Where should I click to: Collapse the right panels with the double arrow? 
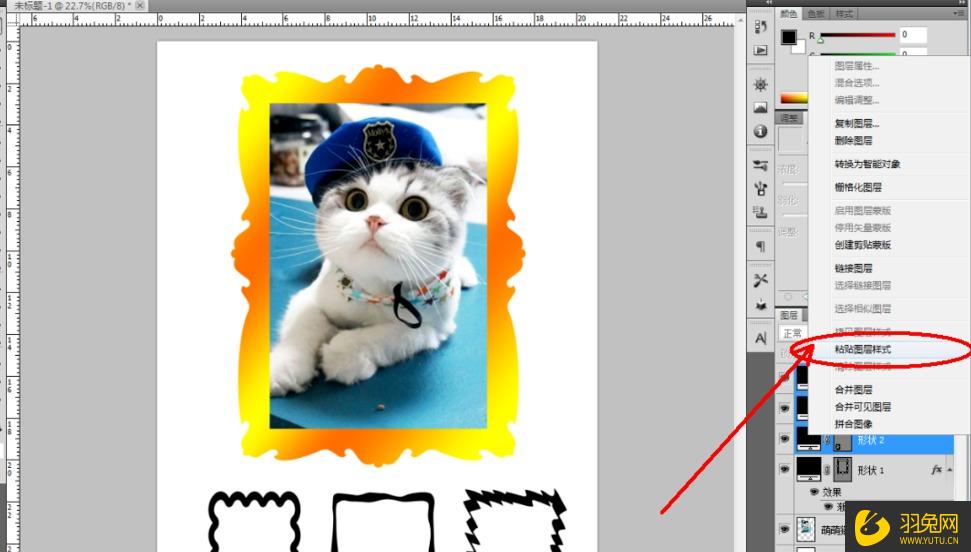[960, 2]
